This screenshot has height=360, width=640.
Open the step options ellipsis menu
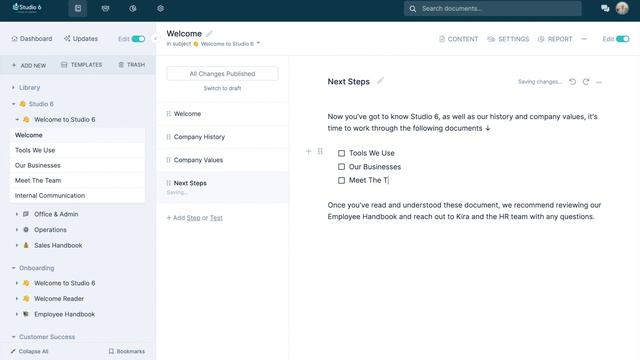pyautogui.click(x=599, y=82)
